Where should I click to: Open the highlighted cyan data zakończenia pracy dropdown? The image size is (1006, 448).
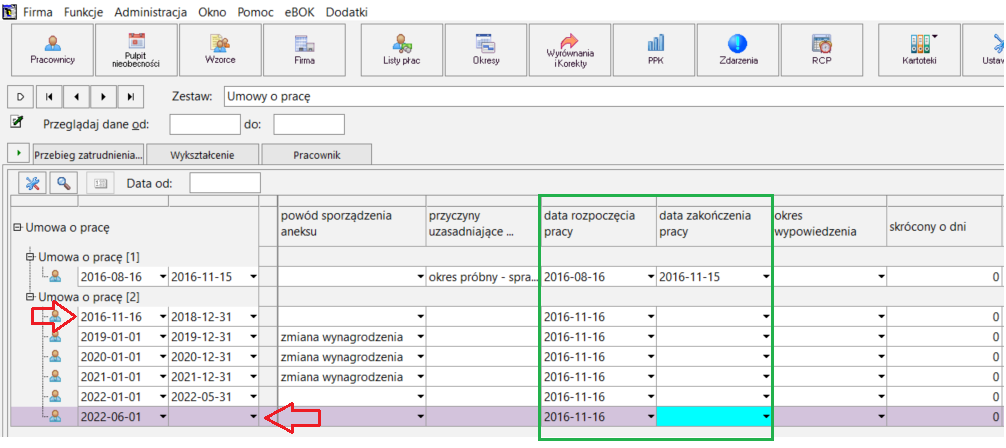point(765,417)
